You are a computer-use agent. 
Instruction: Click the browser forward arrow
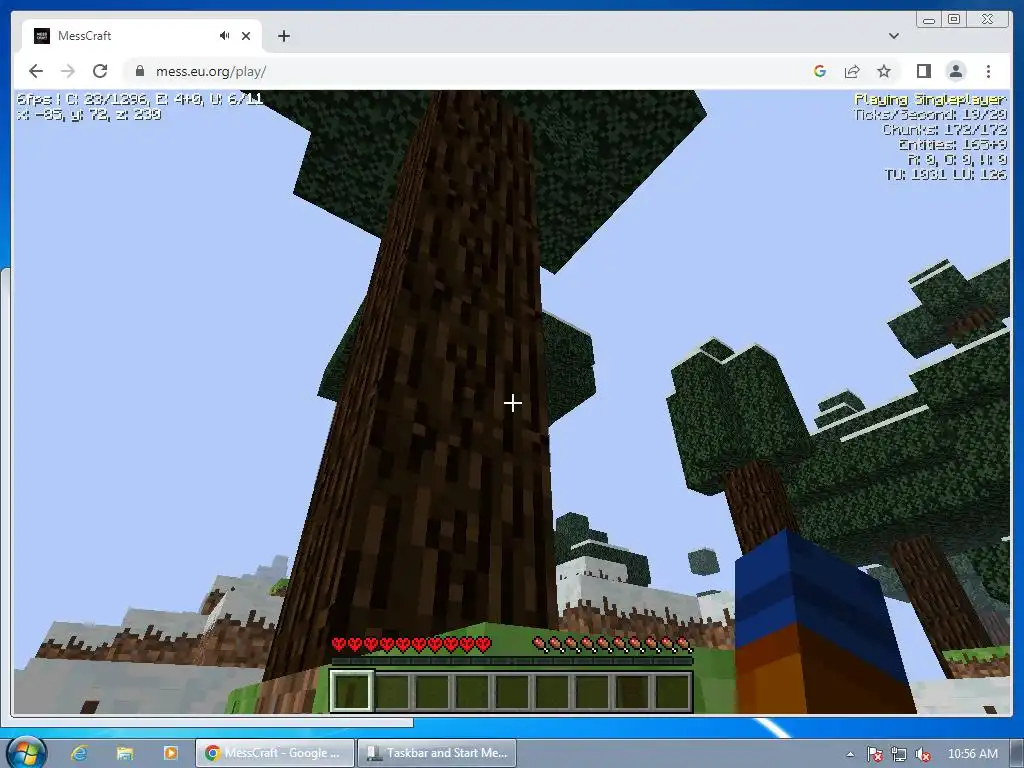(68, 71)
